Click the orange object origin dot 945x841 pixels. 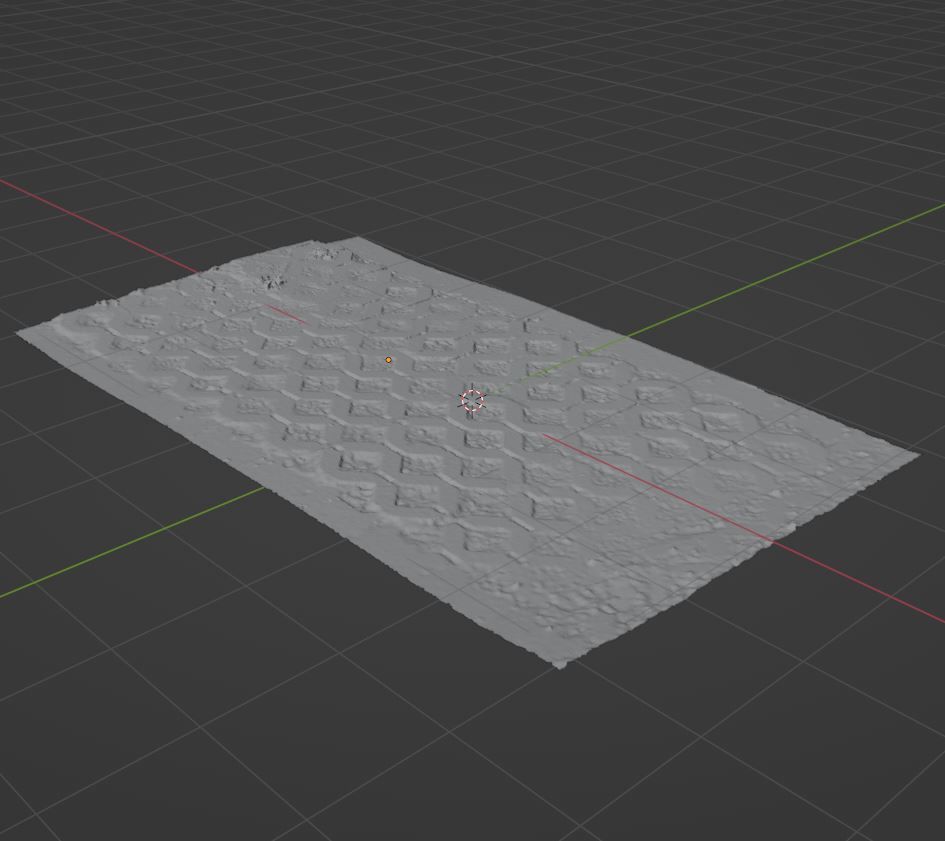(x=389, y=360)
